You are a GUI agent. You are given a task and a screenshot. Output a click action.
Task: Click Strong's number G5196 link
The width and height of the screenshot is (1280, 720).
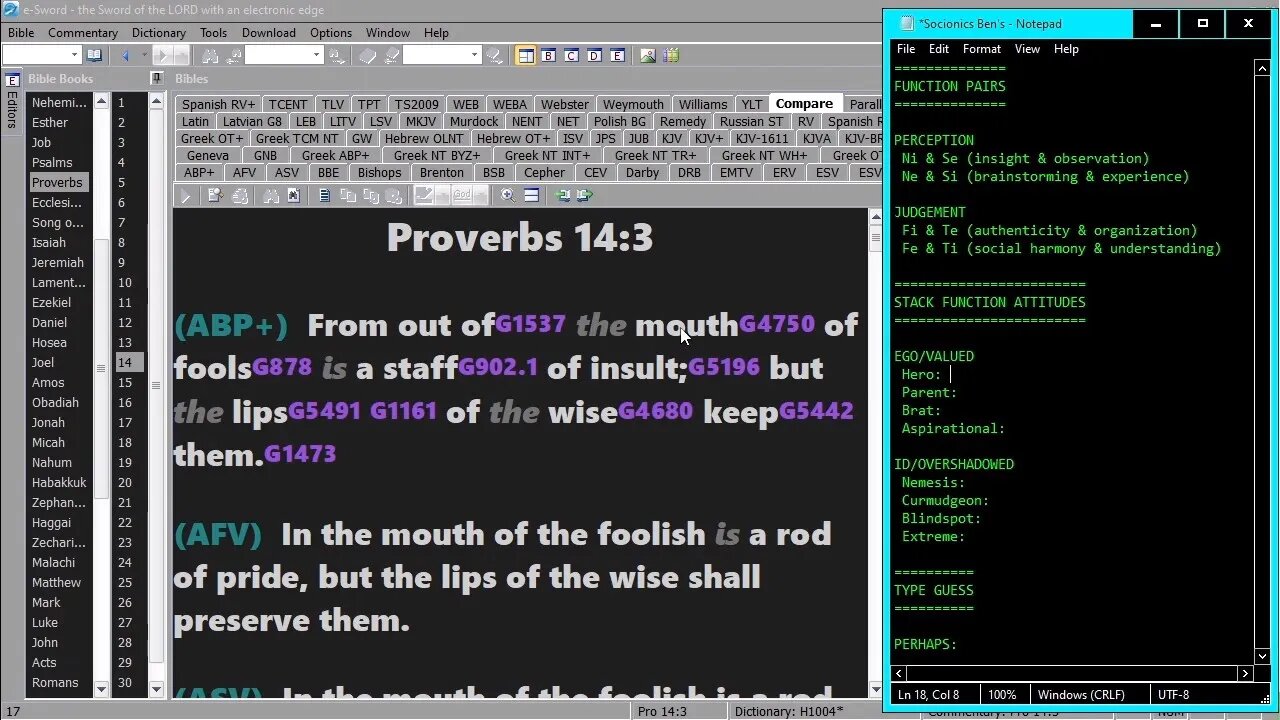[x=724, y=367]
